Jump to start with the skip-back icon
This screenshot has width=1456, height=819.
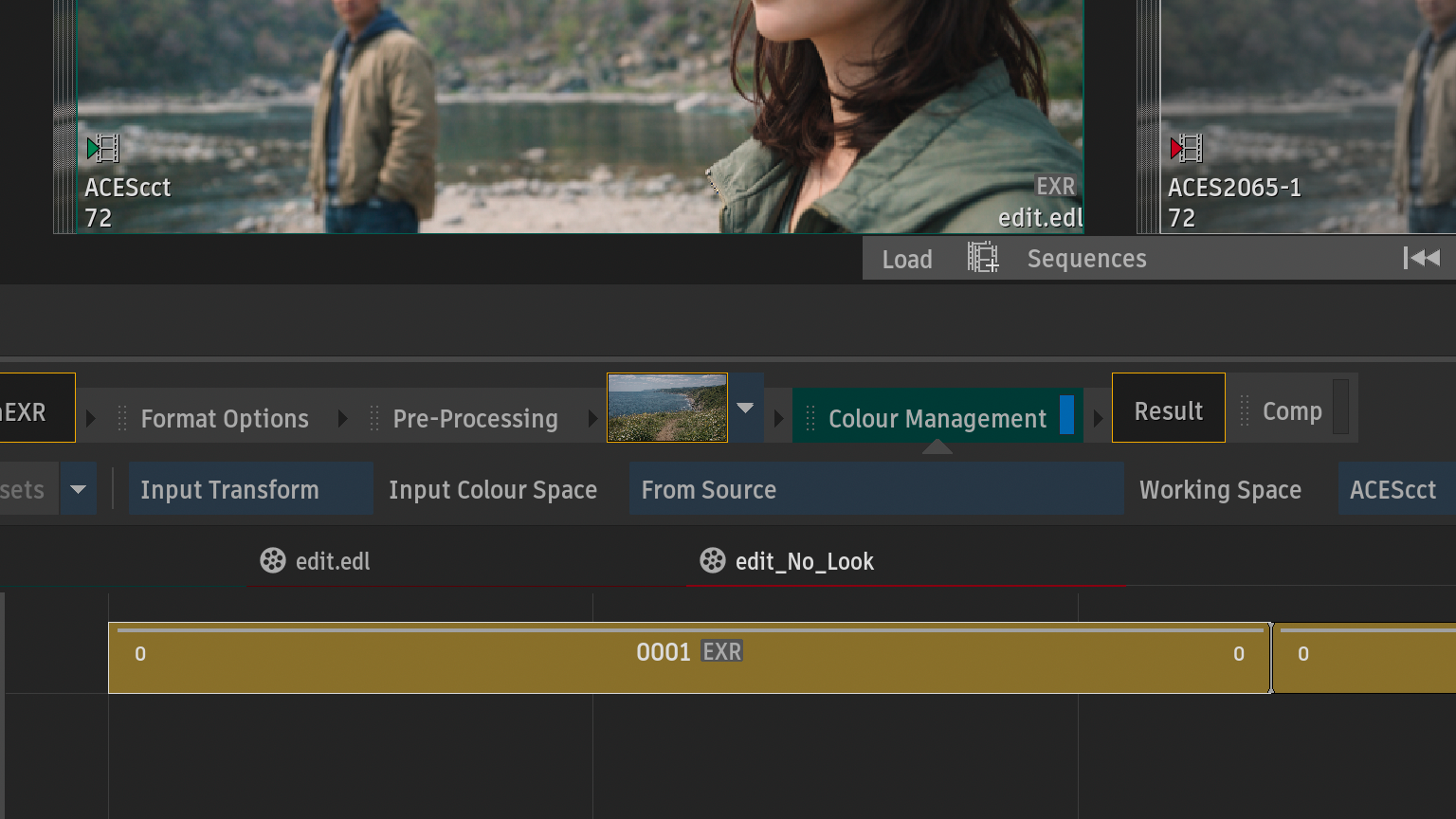point(1421,258)
